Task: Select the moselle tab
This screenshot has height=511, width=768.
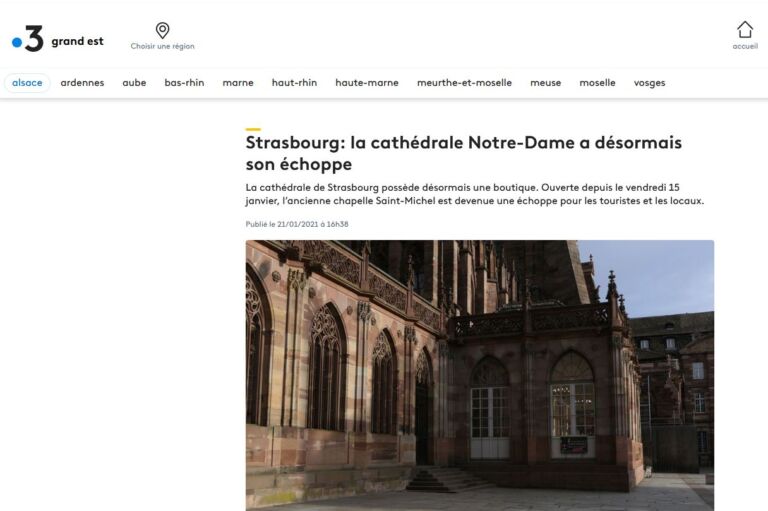Action: [598, 83]
